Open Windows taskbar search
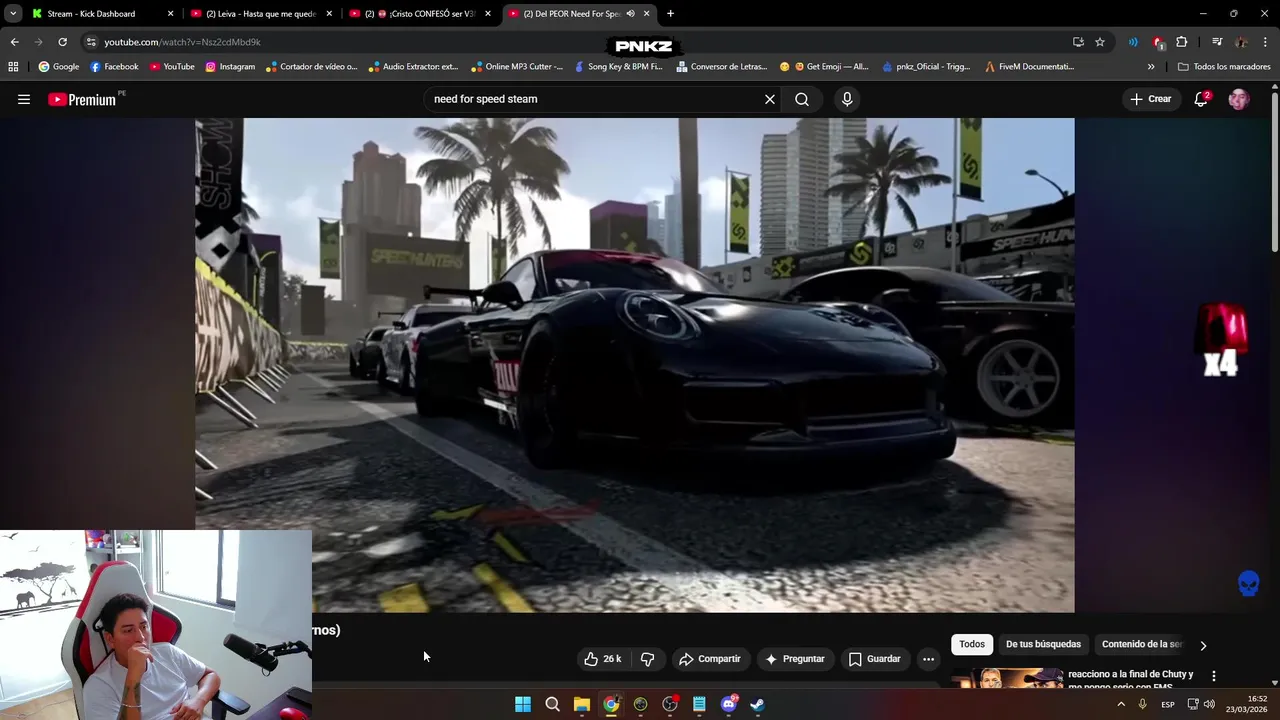This screenshot has height=720, width=1280. 552,704
